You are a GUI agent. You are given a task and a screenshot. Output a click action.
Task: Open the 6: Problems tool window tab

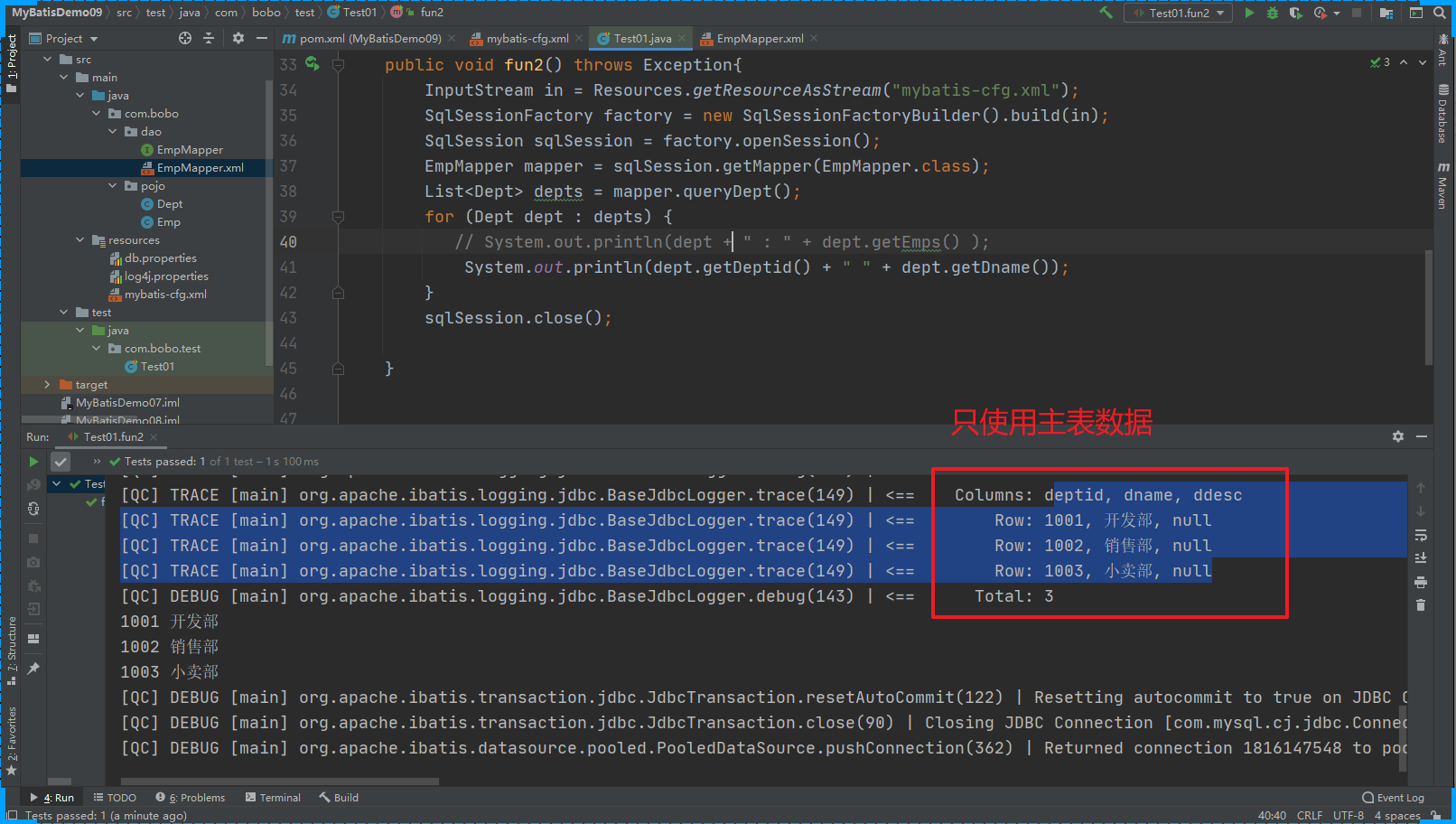[x=191, y=798]
